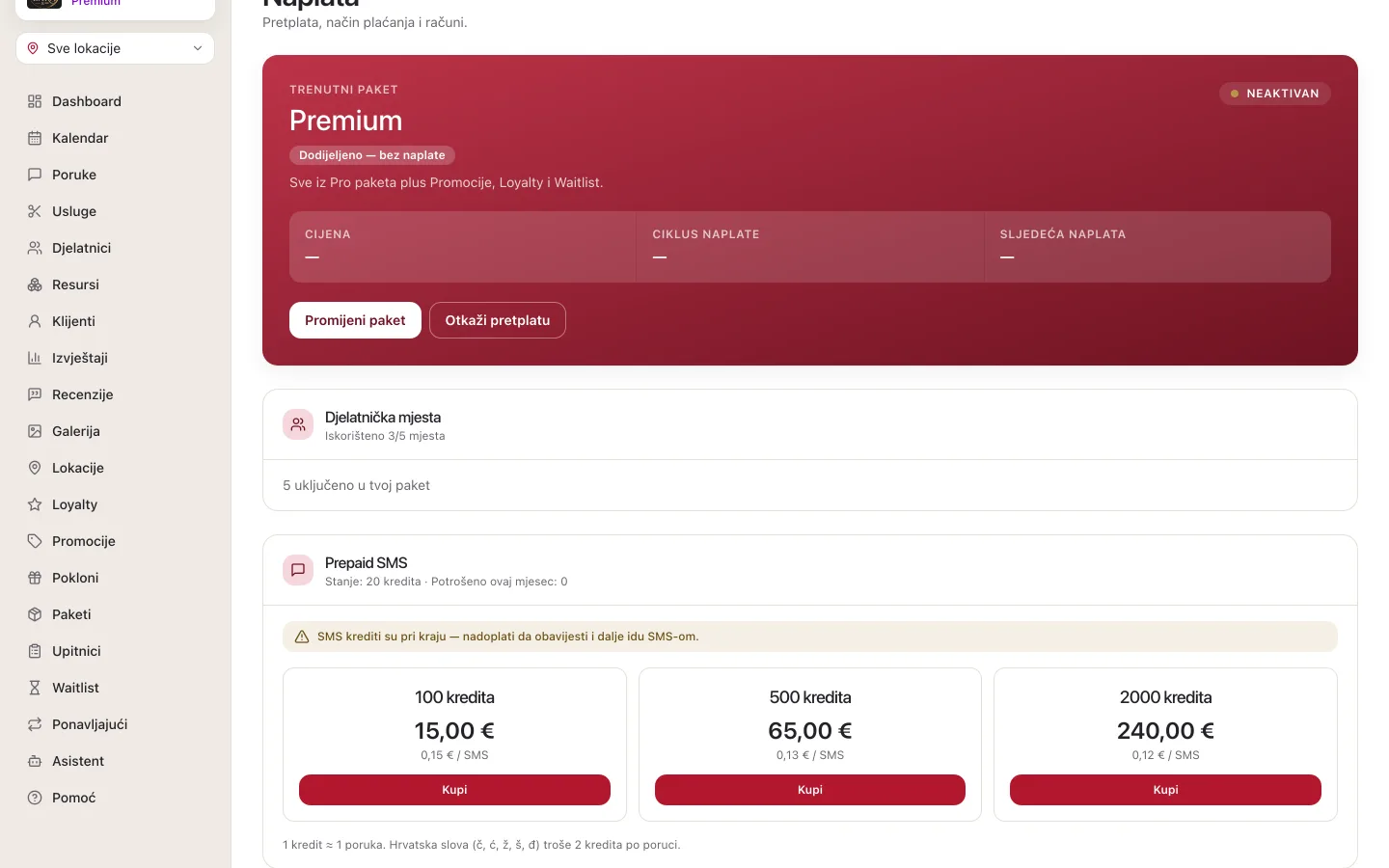Open the Izvještaji chart icon
The image size is (1389, 868).
[35, 358]
